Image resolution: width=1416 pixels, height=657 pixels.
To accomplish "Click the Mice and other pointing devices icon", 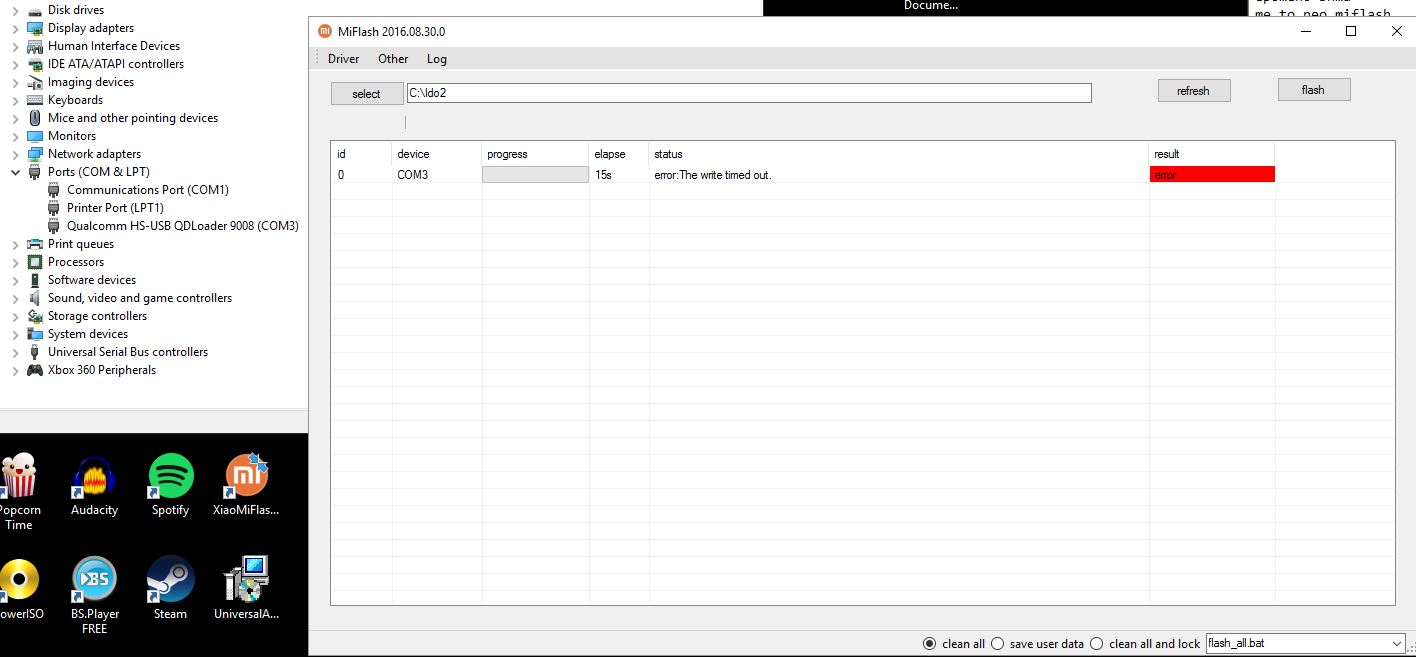I will [x=35, y=118].
